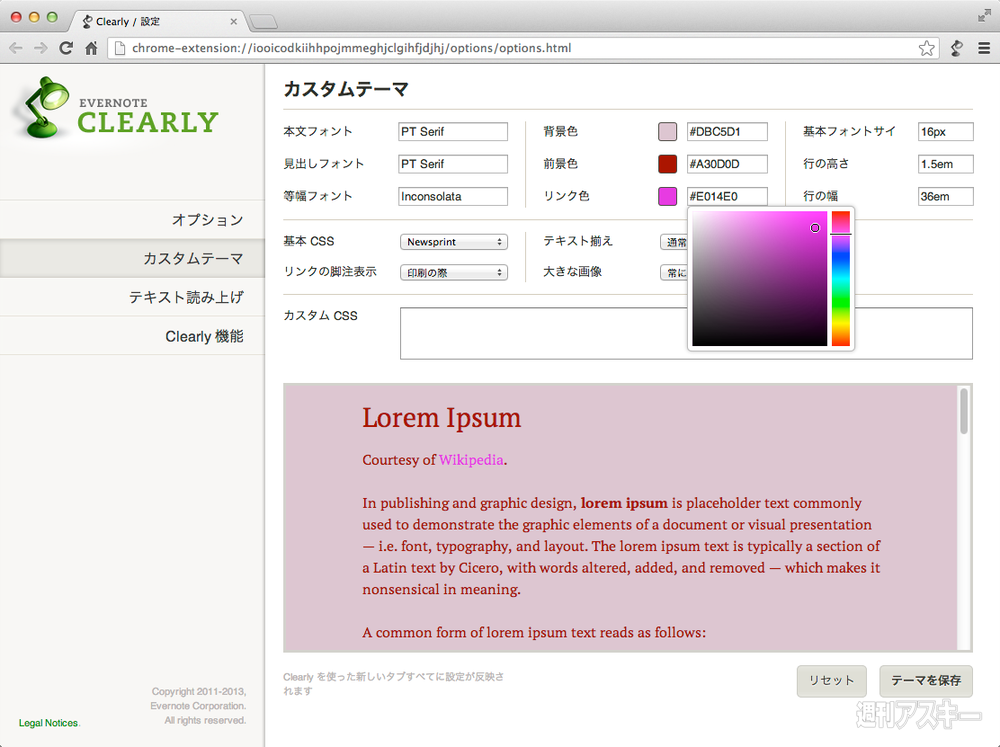This screenshot has height=747, width=1000.
Task: Close the Clearly / 設定 tab
Action: pyautogui.click(x=233, y=22)
